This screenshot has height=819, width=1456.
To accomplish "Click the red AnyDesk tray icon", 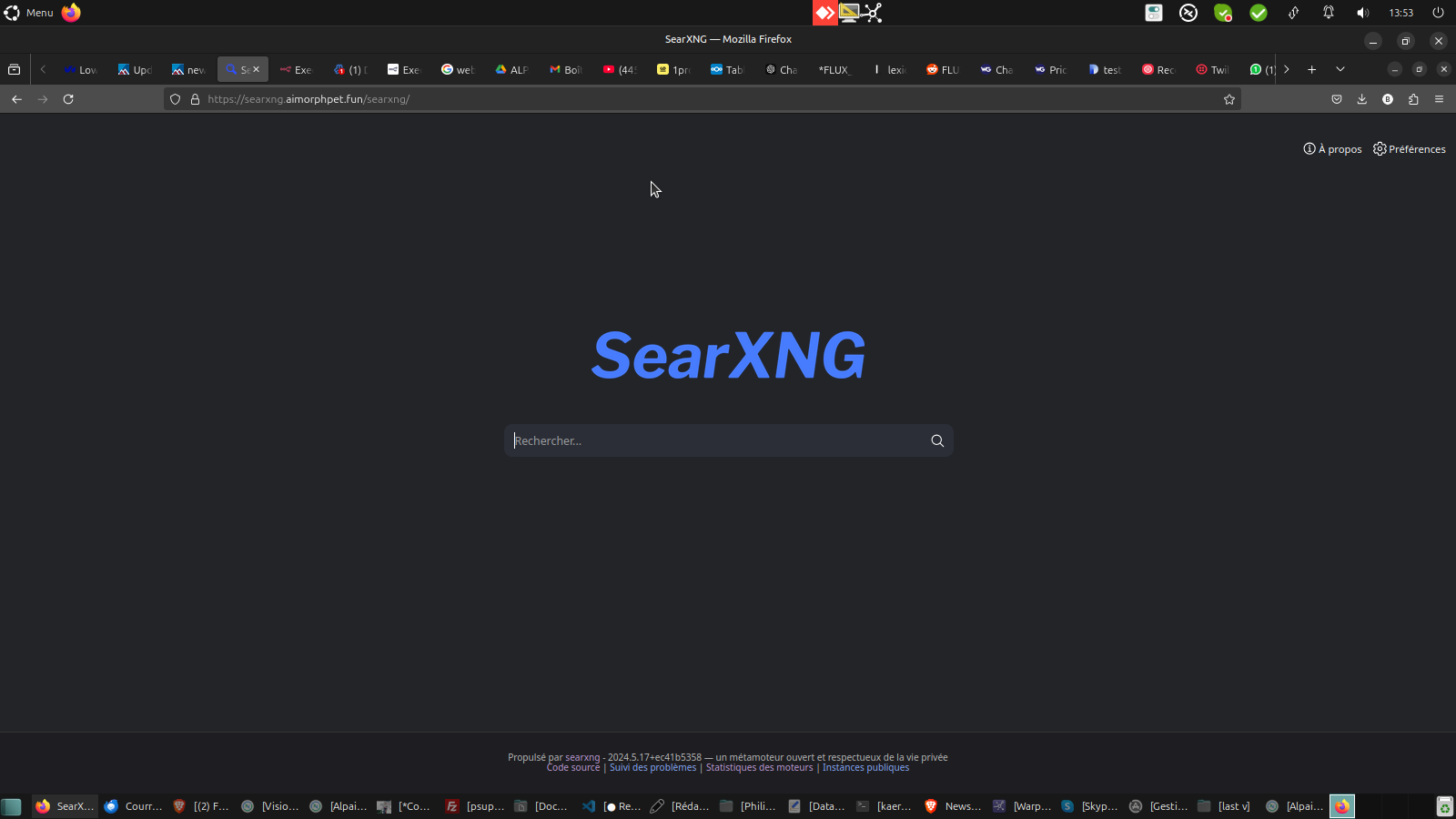I will pyautogui.click(x=825, y=13).
